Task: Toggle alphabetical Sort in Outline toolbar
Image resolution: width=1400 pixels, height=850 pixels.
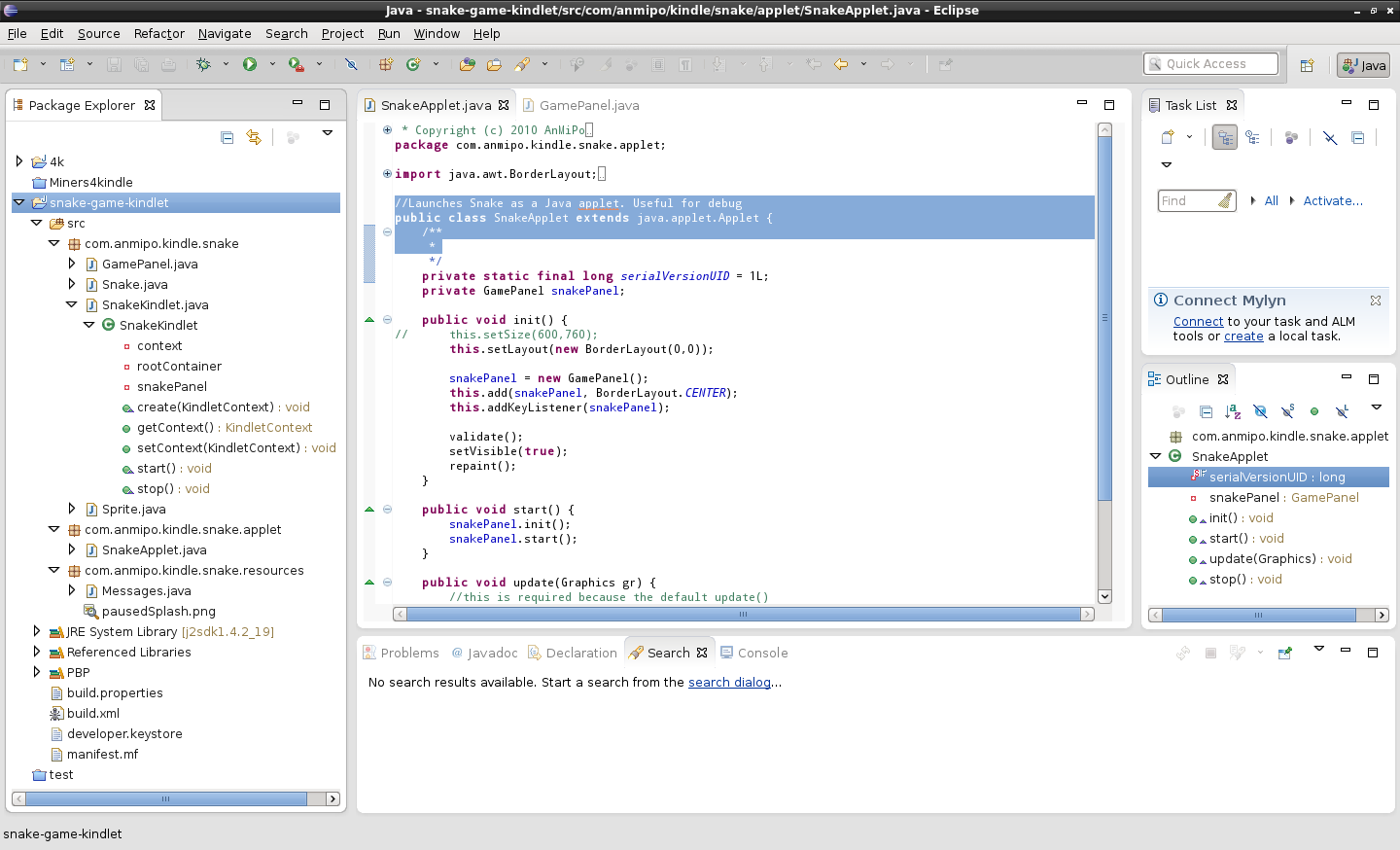Action: (1233, 411)
